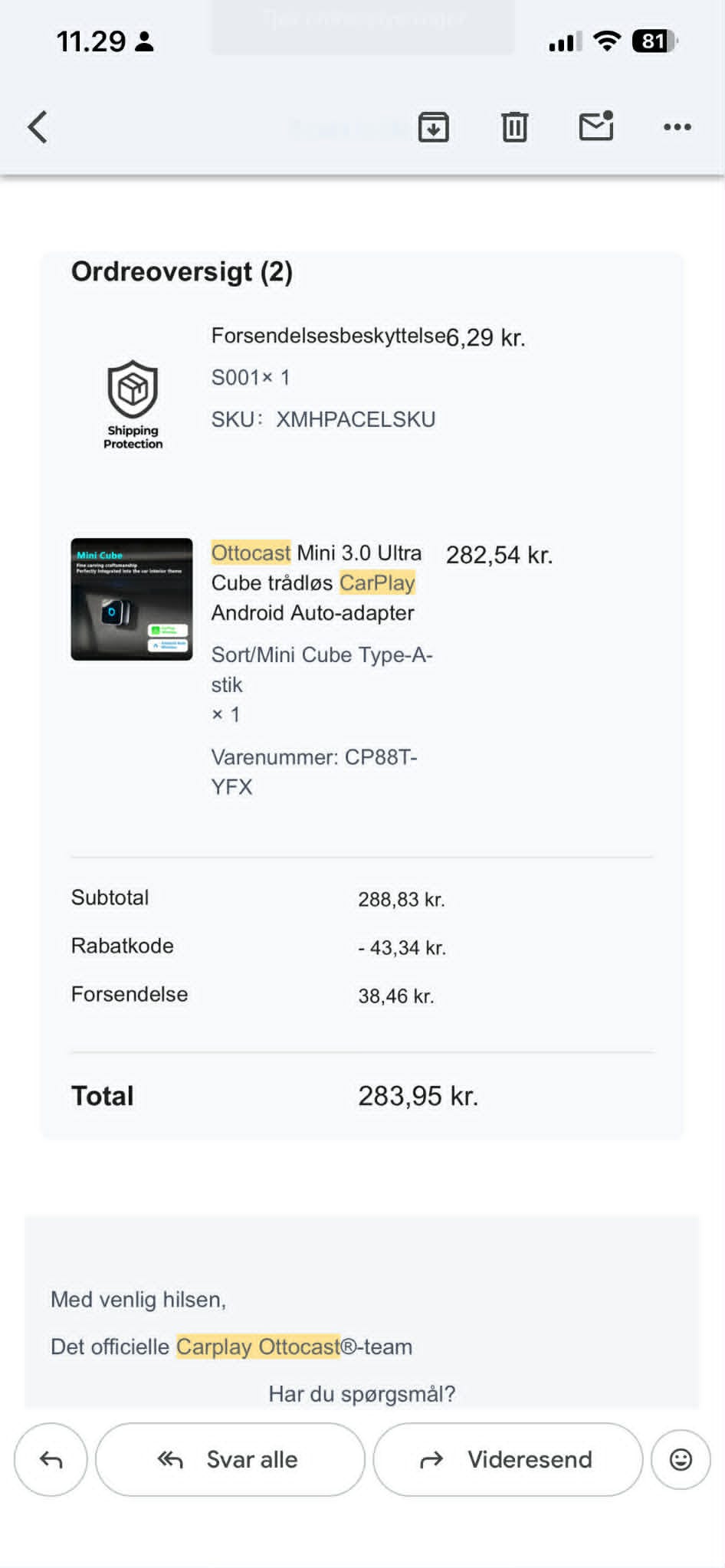Tap the reply arrow button
The height and width of the screenshot is (1568, 725).
[51, 1460]
